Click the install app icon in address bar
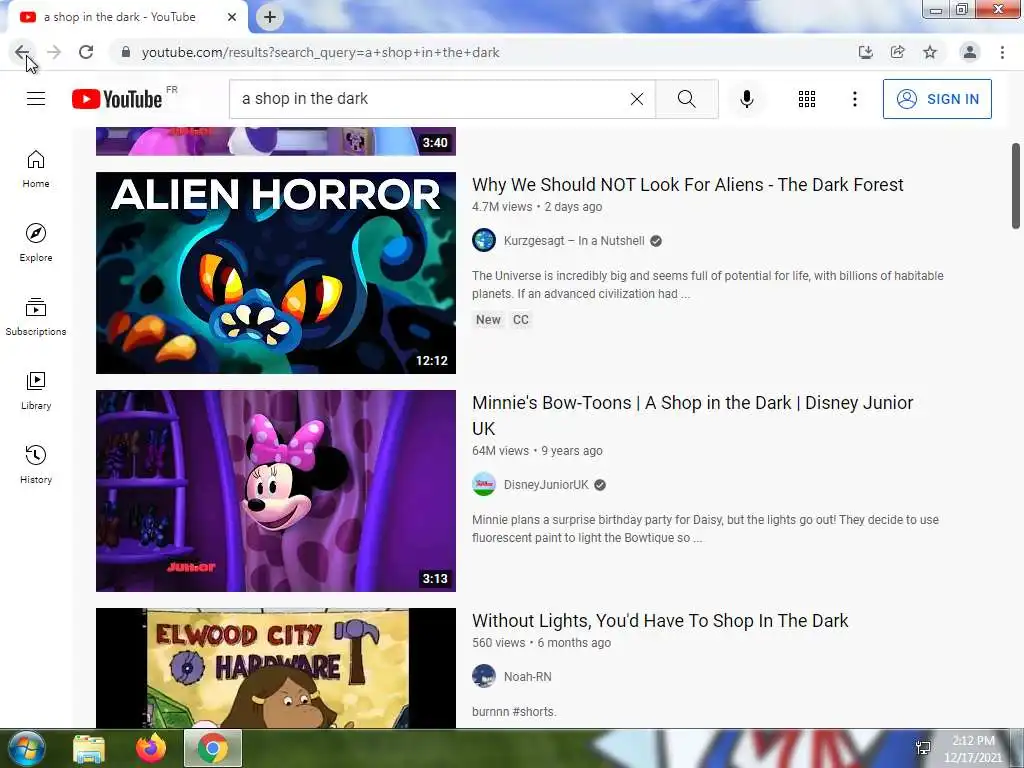1024x768 pixels. pos(865,52)
